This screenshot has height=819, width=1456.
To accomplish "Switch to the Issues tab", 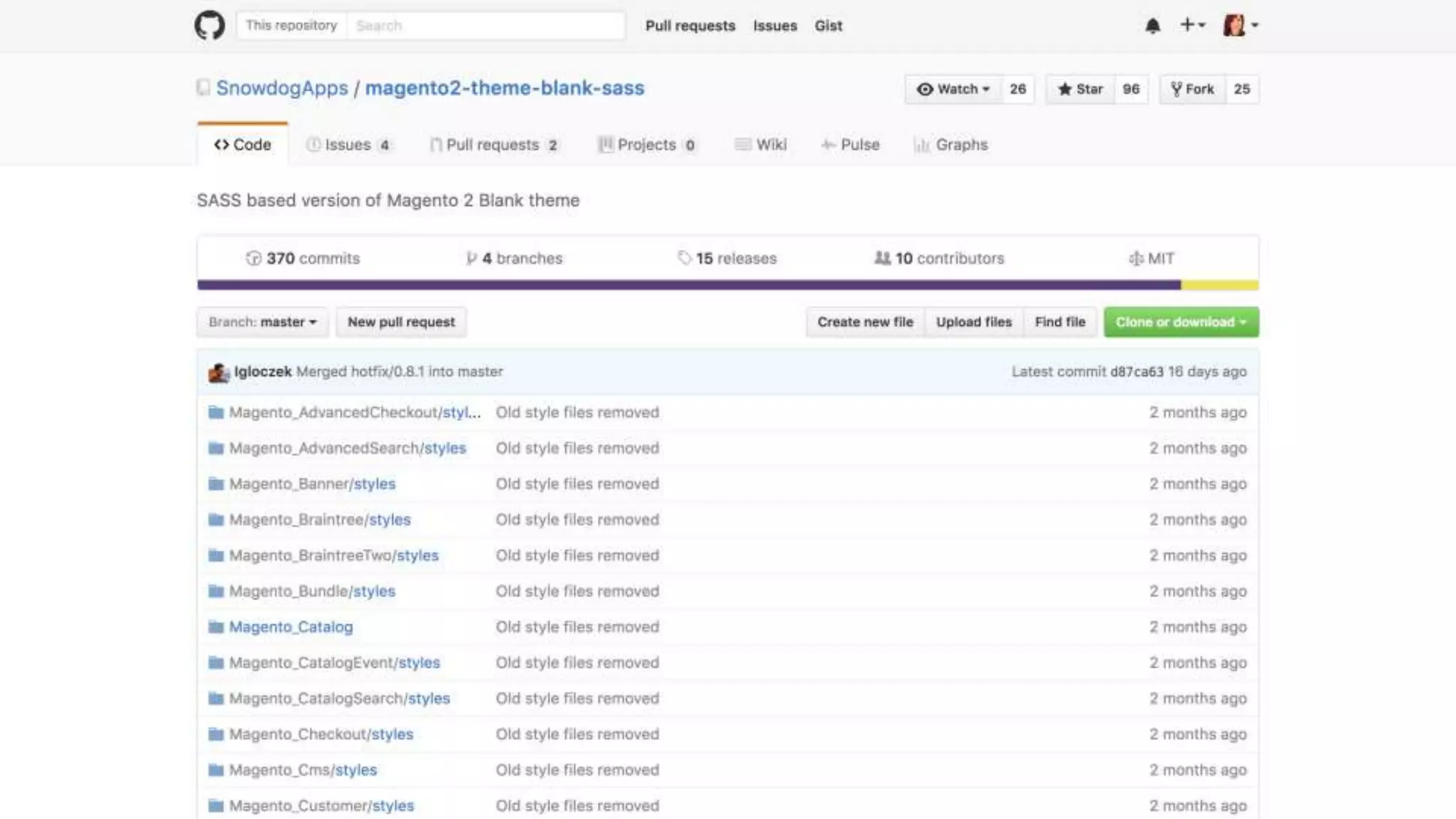I will (x=348, y=145).
